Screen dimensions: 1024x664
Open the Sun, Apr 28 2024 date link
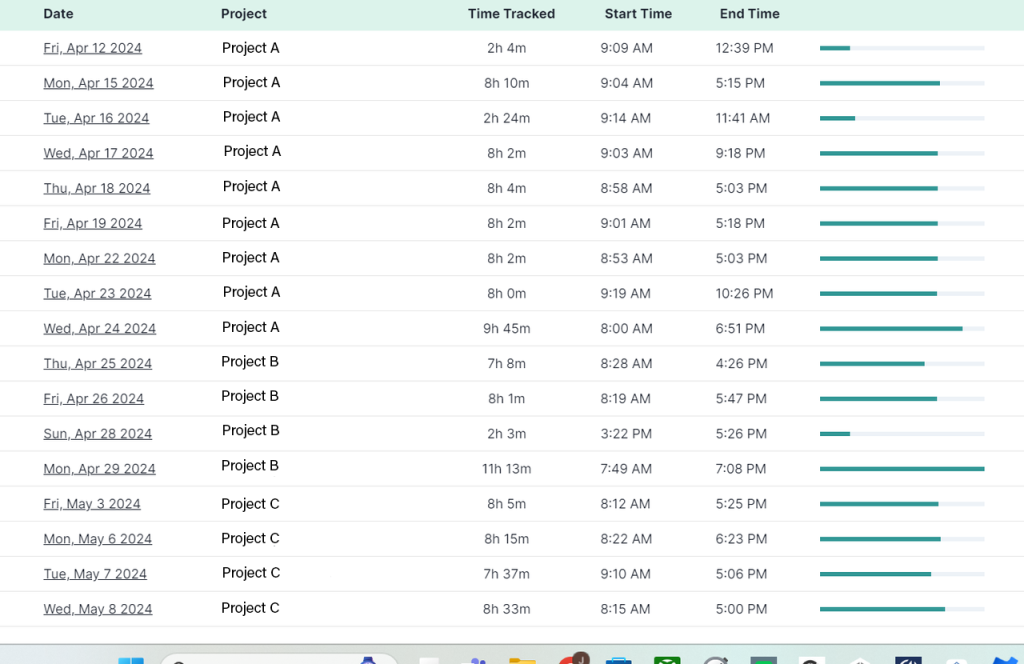97,434
